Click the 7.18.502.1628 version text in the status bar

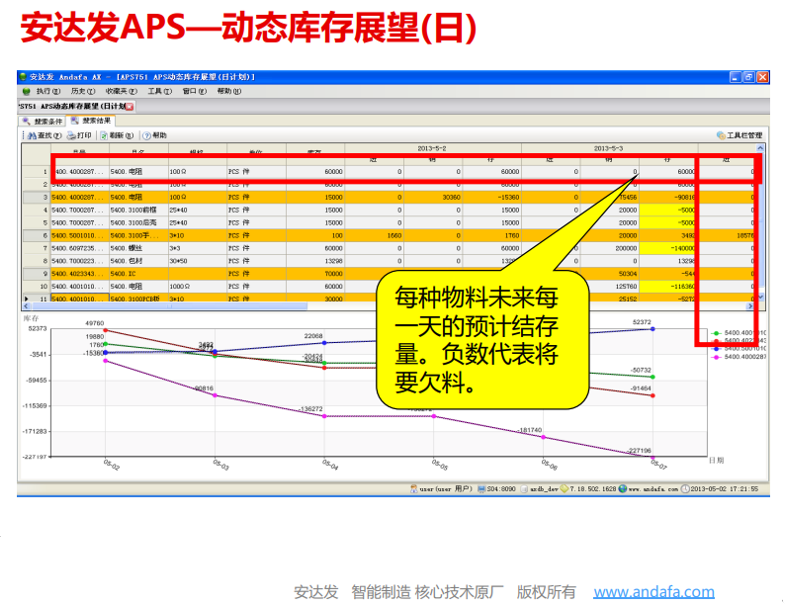pyautogui.click(x=593, y=489)
